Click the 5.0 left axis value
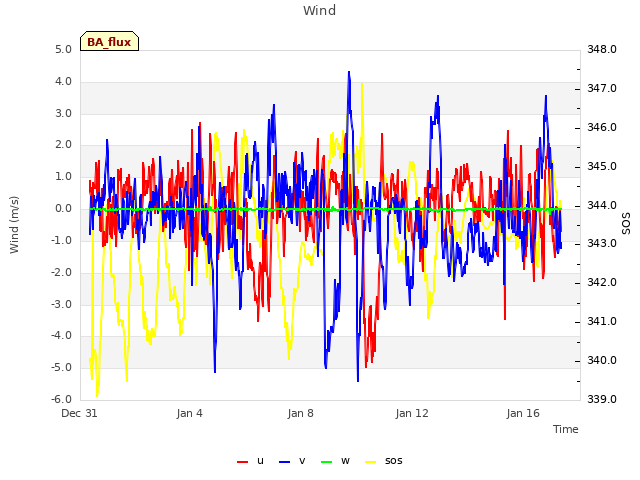Image resolution: width=640 pixels, height=480 pixels. pyautogui.click(x=64, y=49)
